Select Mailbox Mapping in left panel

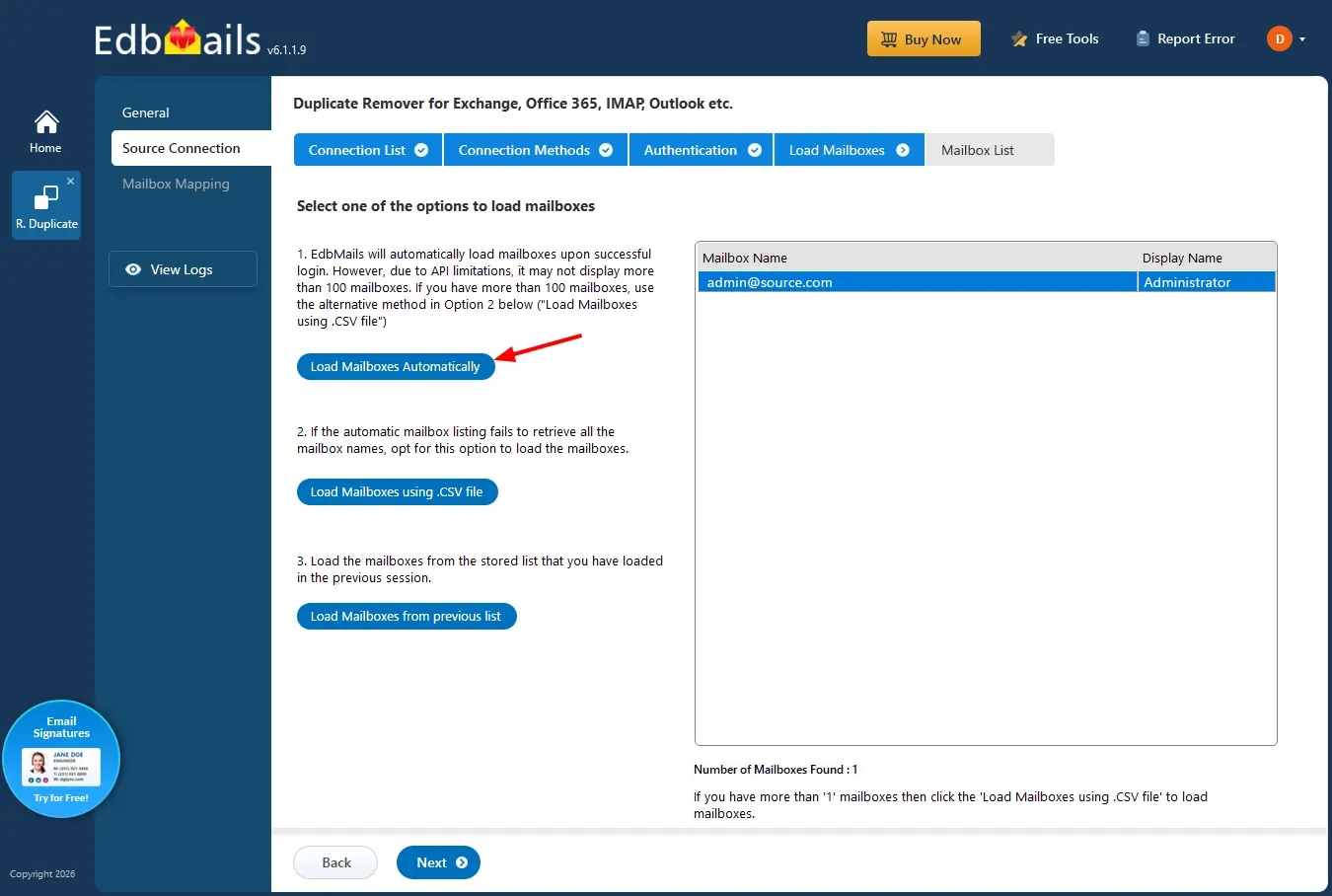176,184
